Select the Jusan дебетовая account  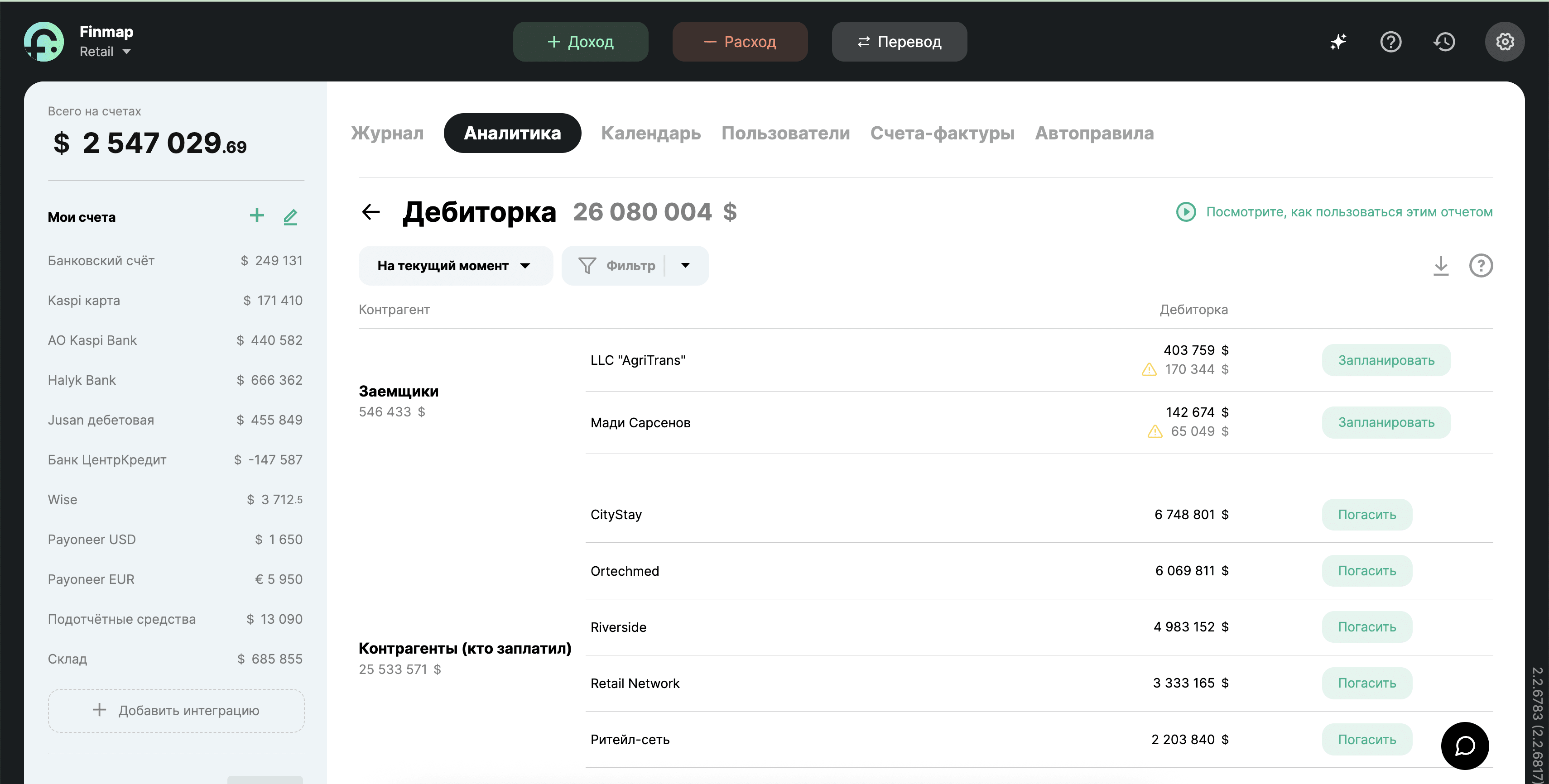click(x=175, y=420)
